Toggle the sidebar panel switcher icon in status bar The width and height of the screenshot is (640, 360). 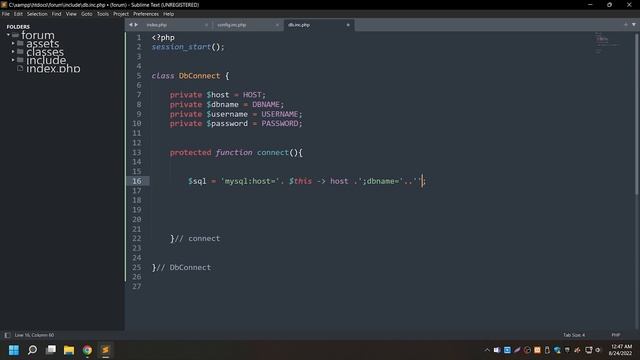(7, 335)
